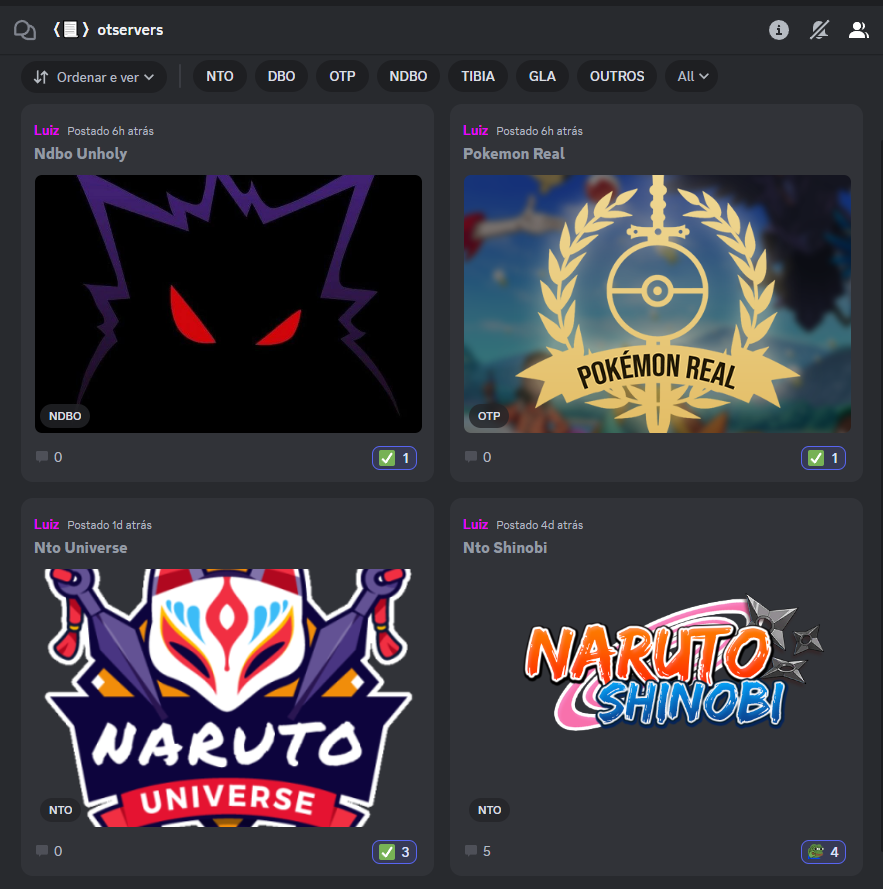This screenshot has height=889, width=883.
Task: Click Postado 1d atrás timestamp
Action: pos(109,525)
